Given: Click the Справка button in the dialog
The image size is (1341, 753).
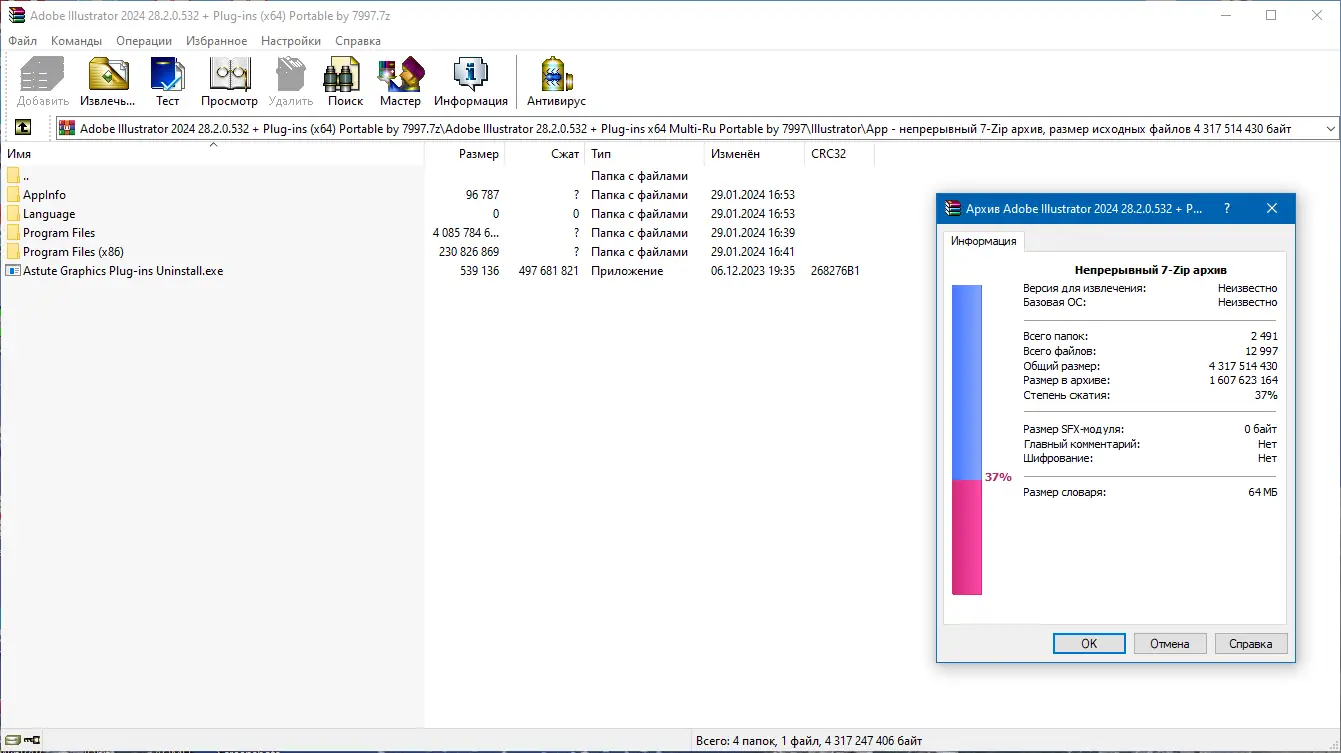Looking at the screenshot, I should pos(1251,644).
